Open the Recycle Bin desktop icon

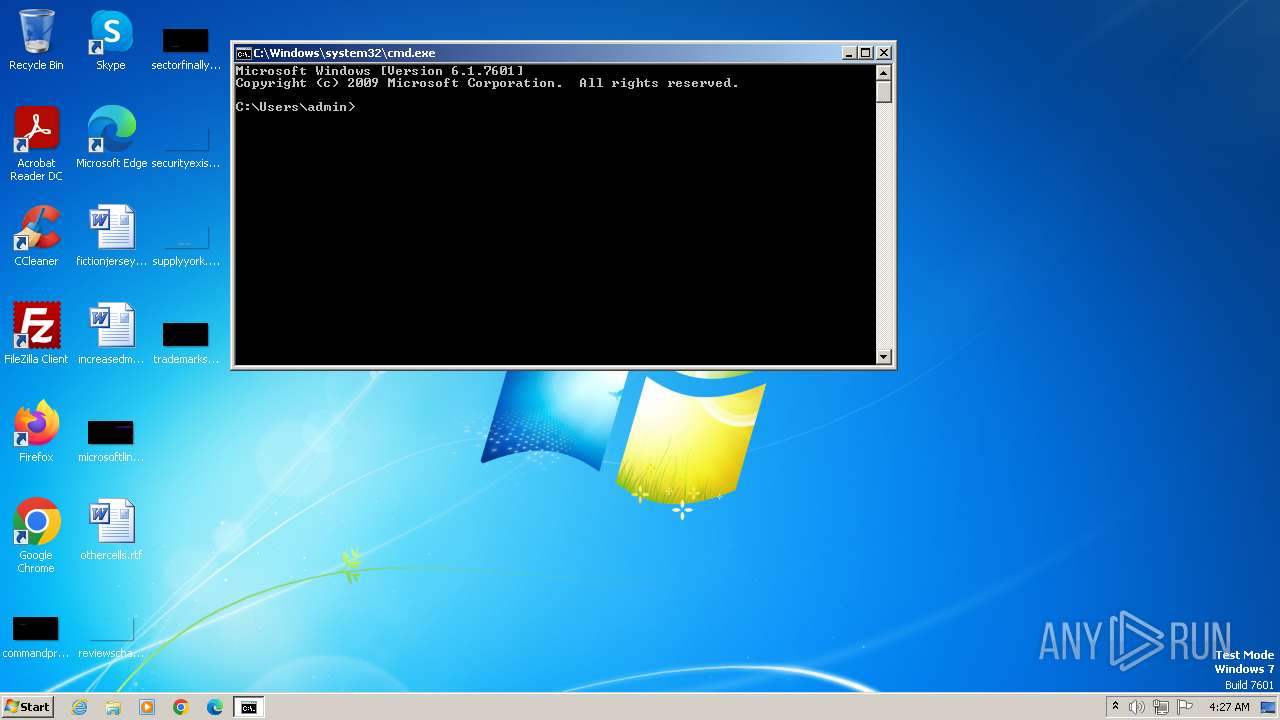pyautogui.click(x=36, y=40)
